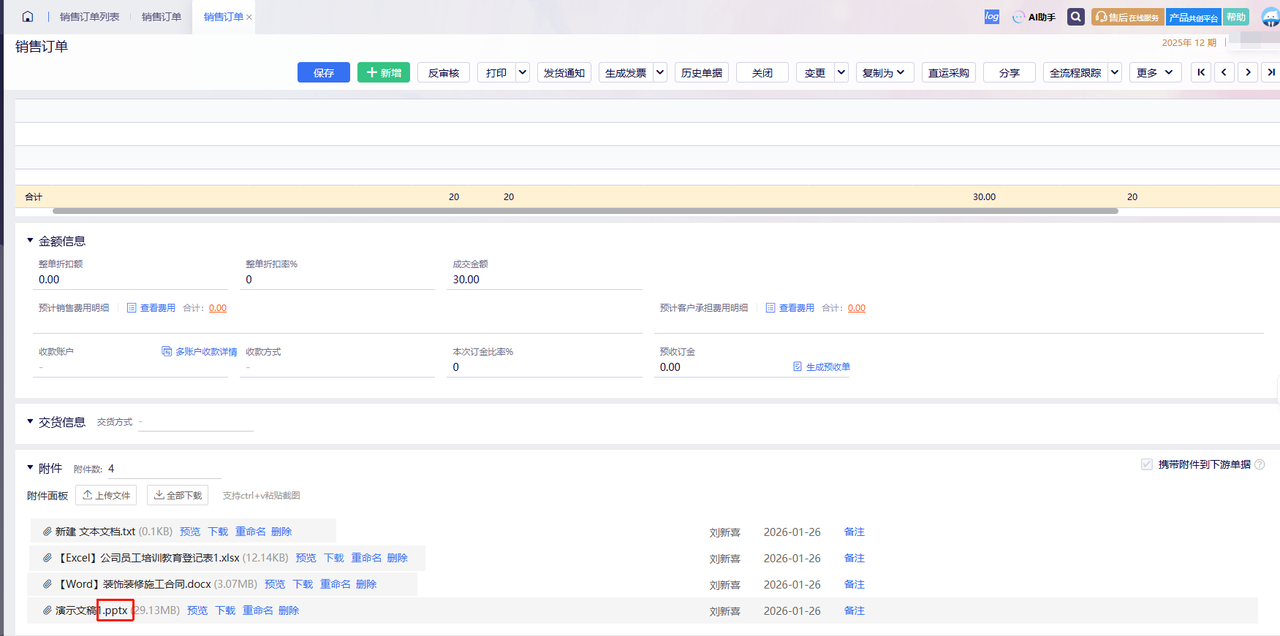Open 售后在线服务 support
The image size is (1280, 636).
pos(1128,17)
